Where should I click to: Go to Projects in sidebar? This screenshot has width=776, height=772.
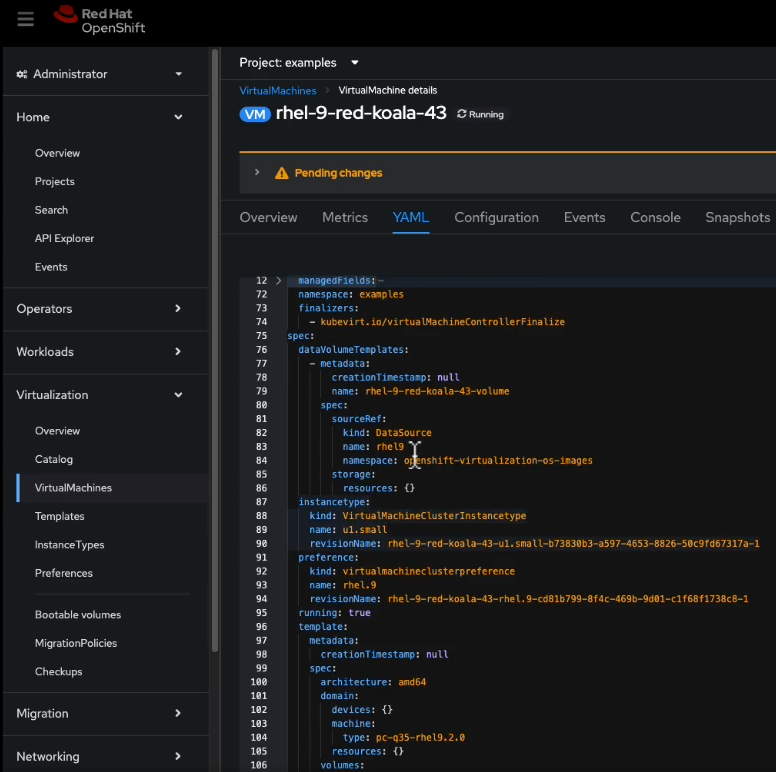[54, 182]
